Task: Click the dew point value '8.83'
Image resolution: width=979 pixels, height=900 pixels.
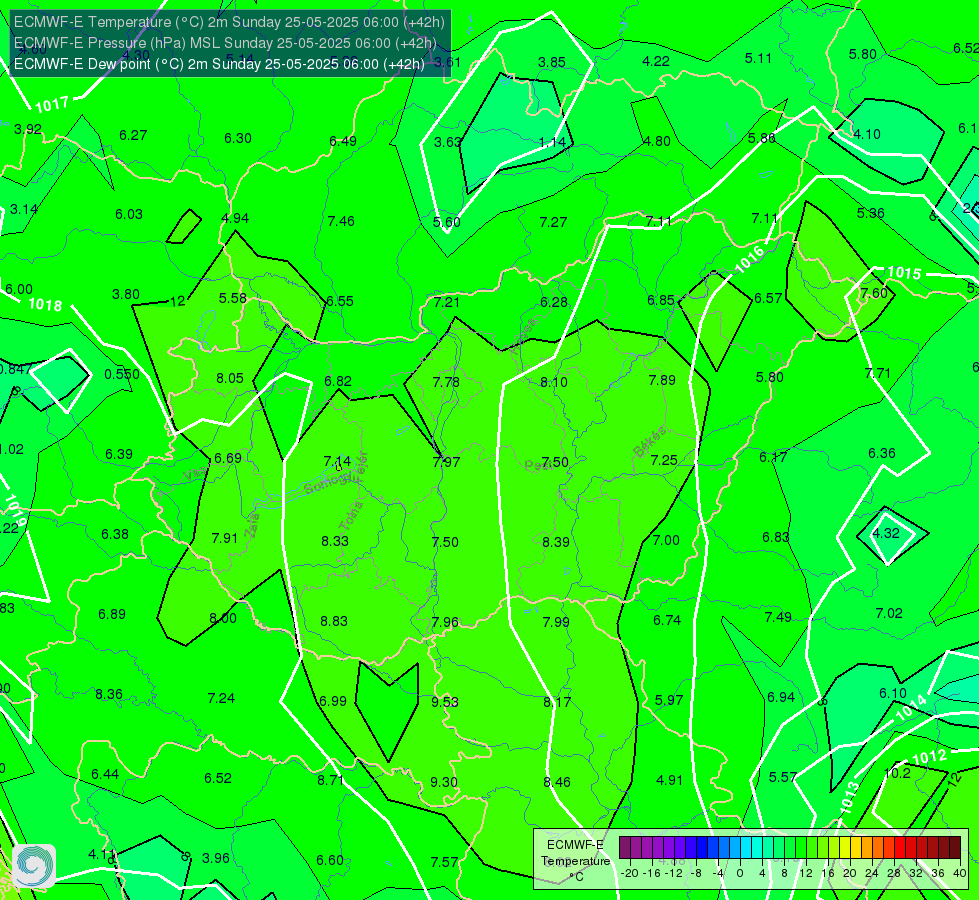Action: [x=334, y=621]
